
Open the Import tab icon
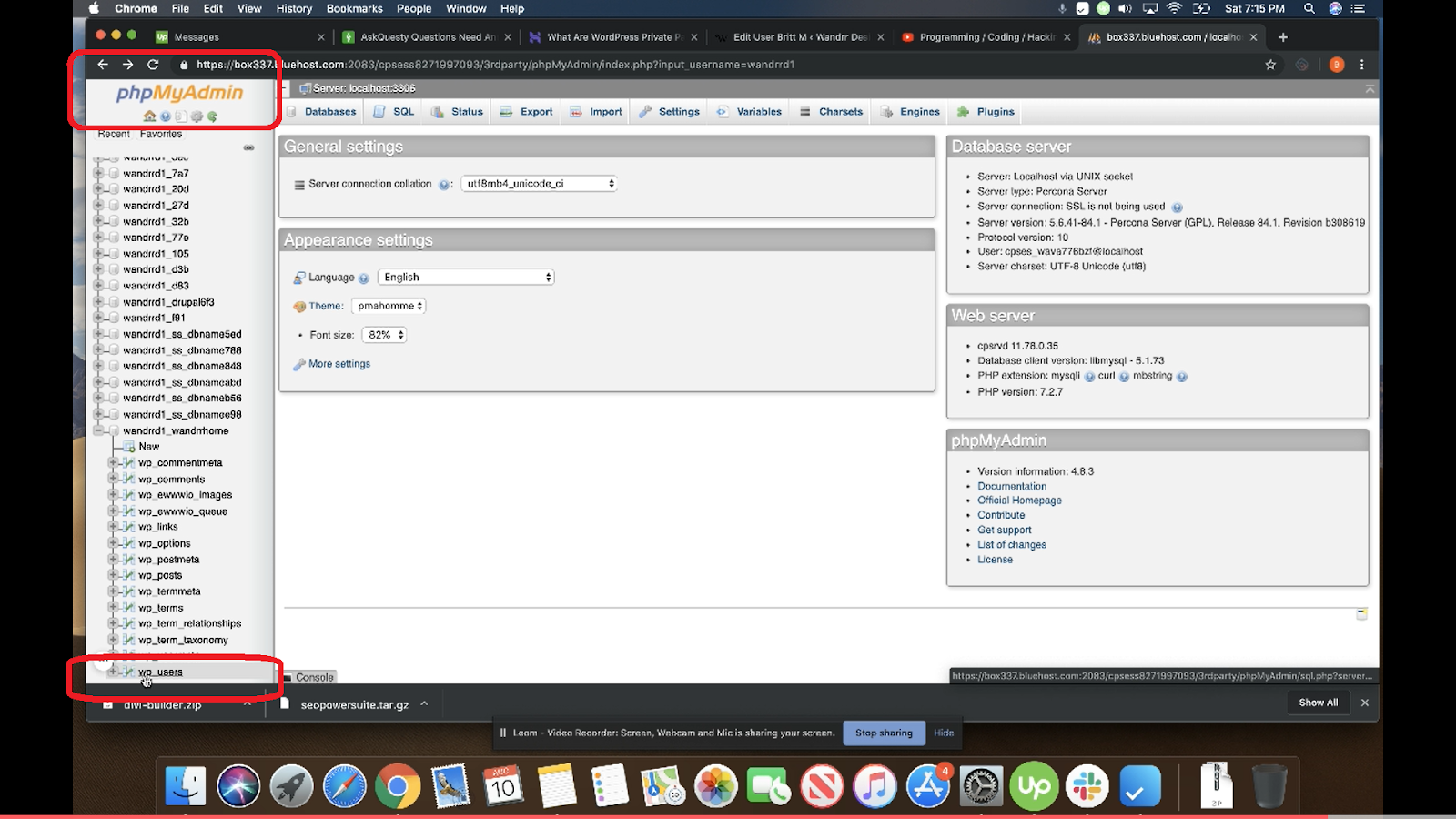click(575, 111)
